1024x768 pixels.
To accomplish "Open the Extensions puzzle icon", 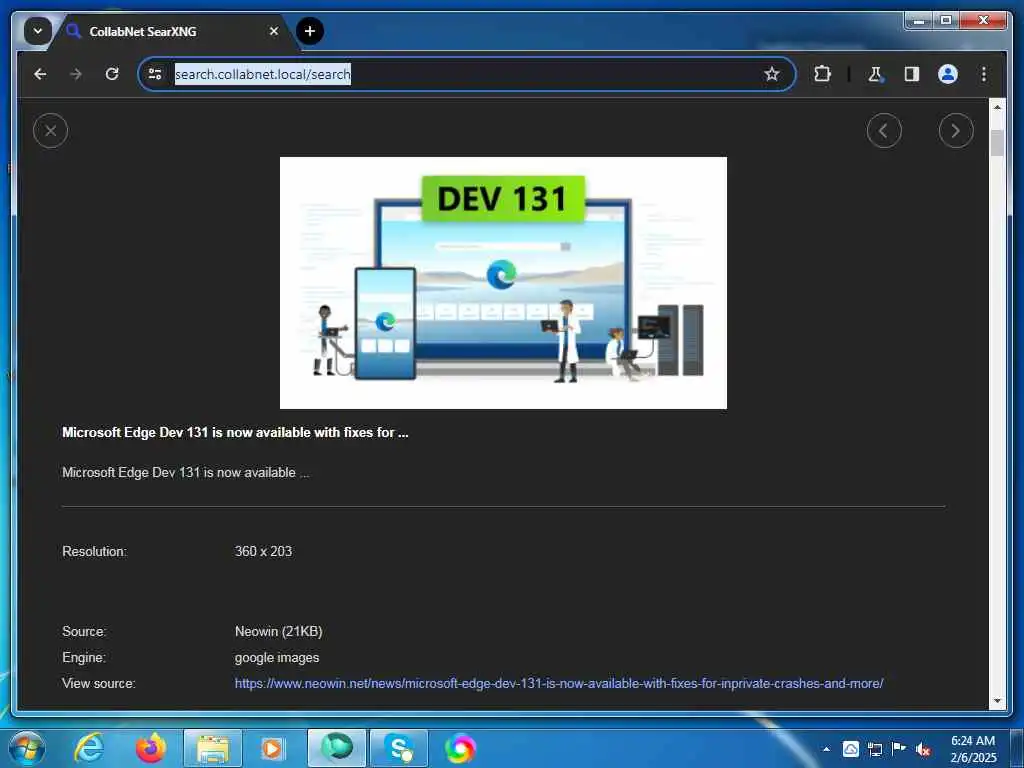I will [822, 74].
